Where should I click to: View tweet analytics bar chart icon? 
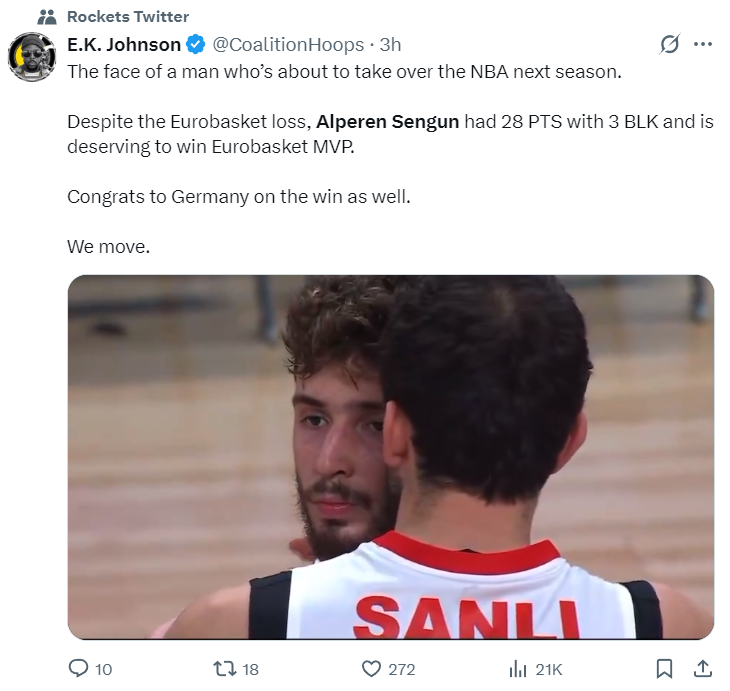(518, 669)
